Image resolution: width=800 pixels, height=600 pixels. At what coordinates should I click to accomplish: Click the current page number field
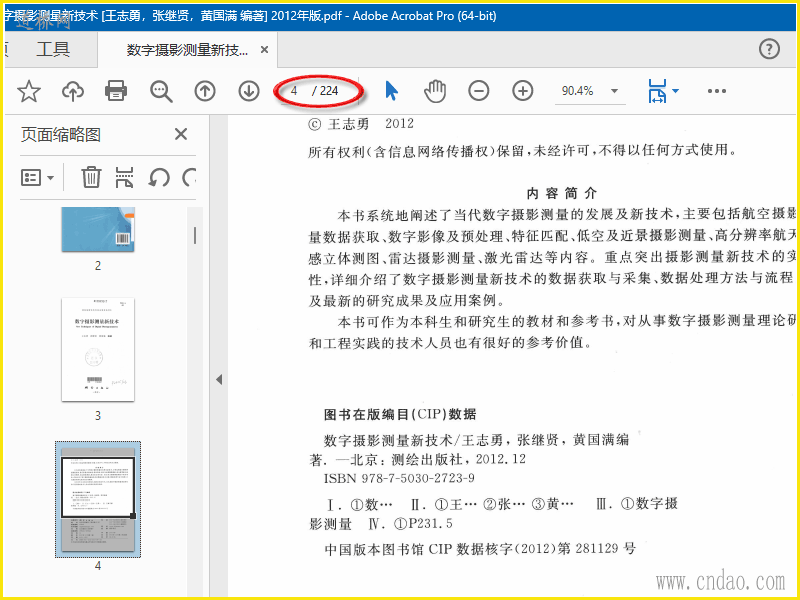[295, 91]
